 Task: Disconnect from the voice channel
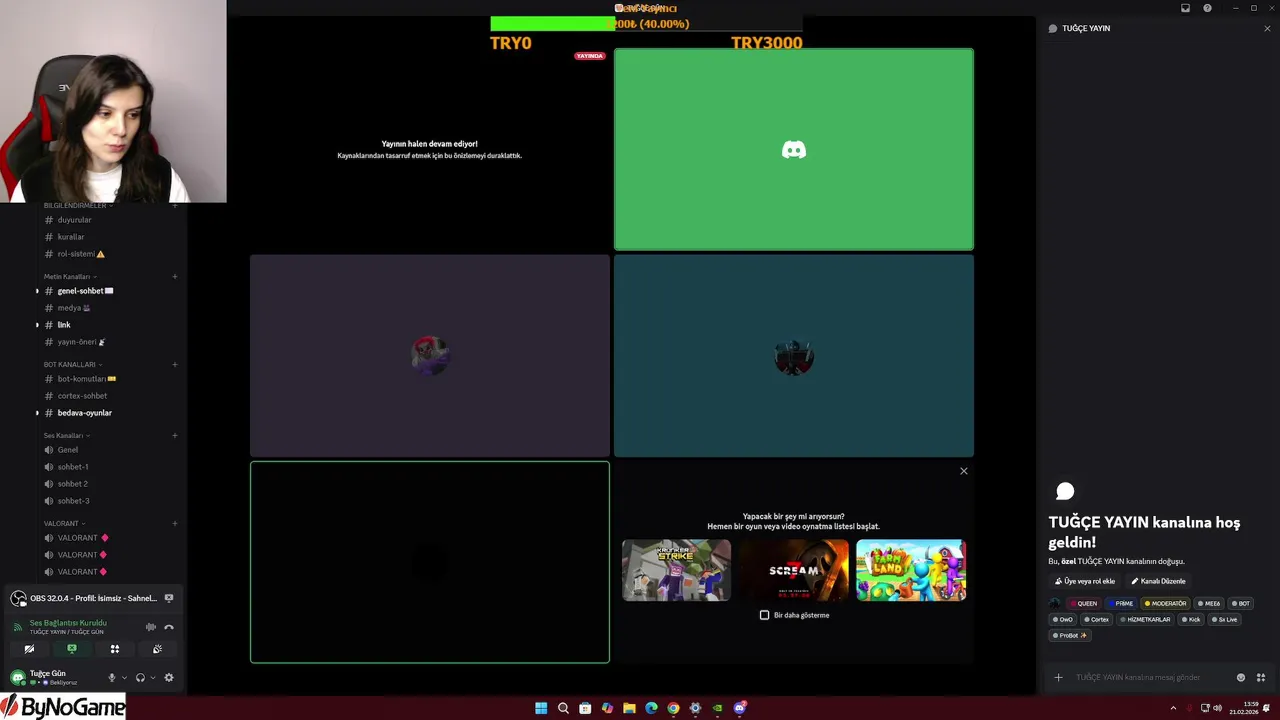tap(169, 627)
